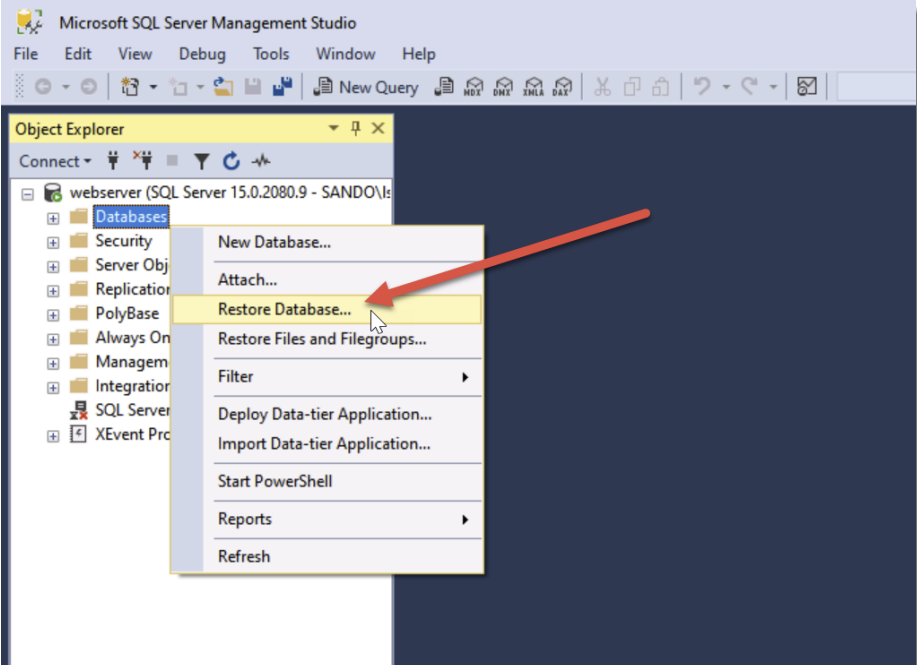The height and width of the screenshot is (665, 917).
Task: Select the PolyBase tree item
Action: (x=127, y=313)
